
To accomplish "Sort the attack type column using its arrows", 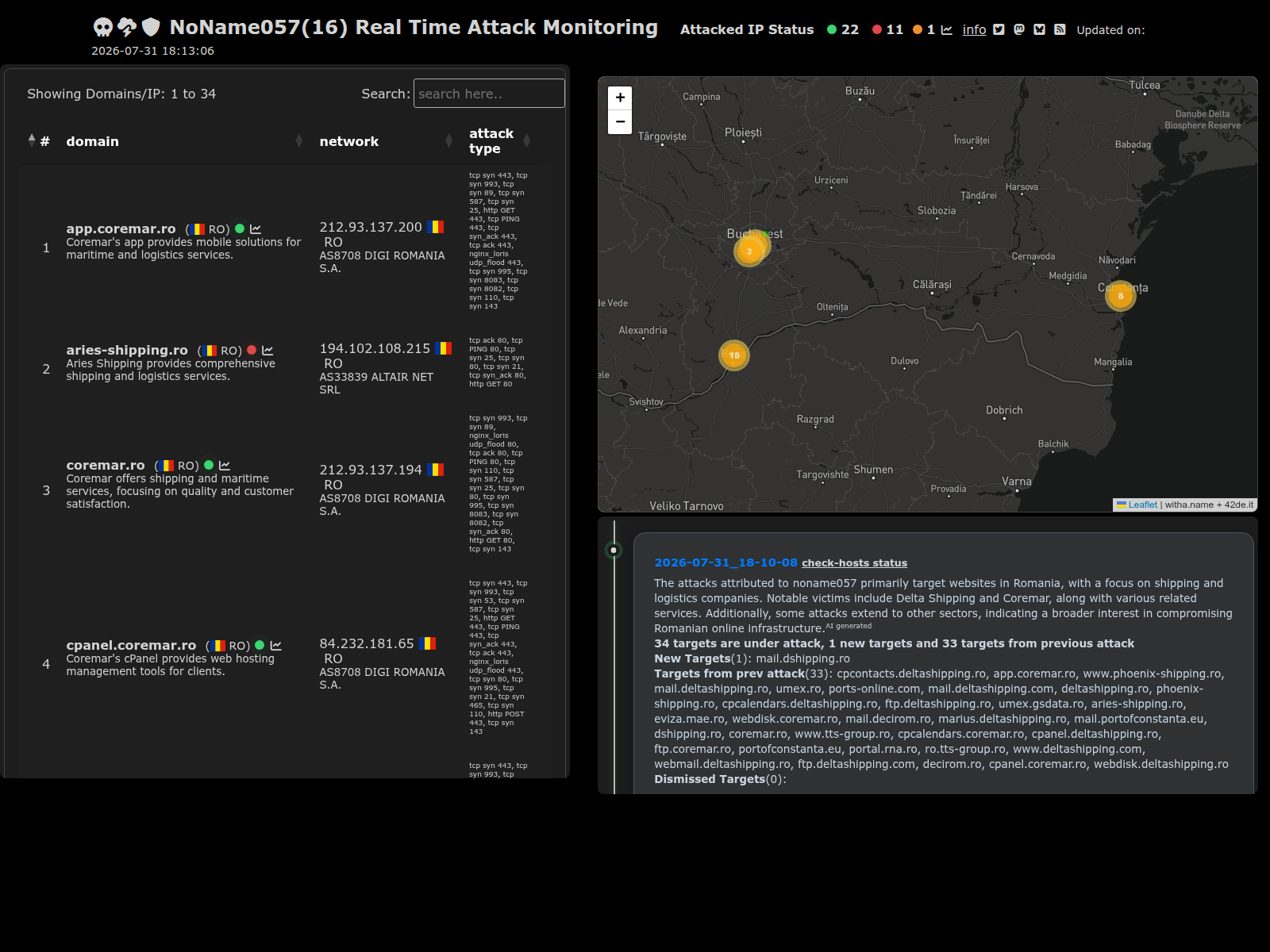I will point(526,141).
